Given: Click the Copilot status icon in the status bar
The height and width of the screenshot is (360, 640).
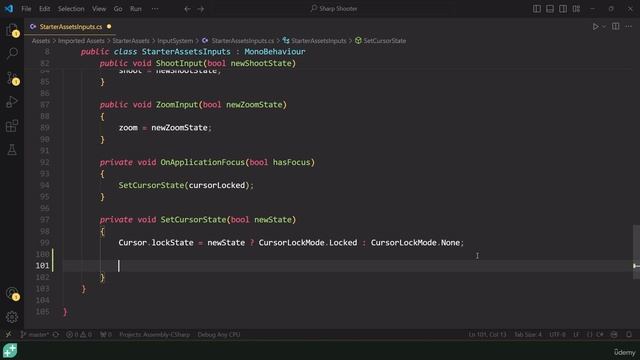Looking at the screenshot, I should 614,335.
